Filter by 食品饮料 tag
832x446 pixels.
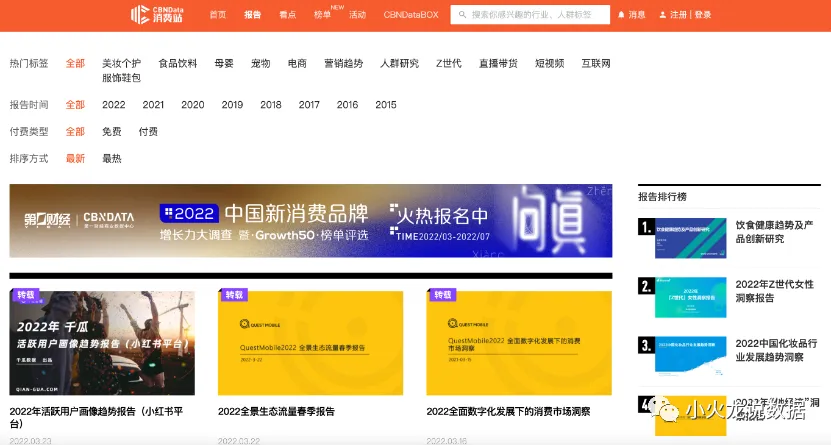(x=178, y=64)
